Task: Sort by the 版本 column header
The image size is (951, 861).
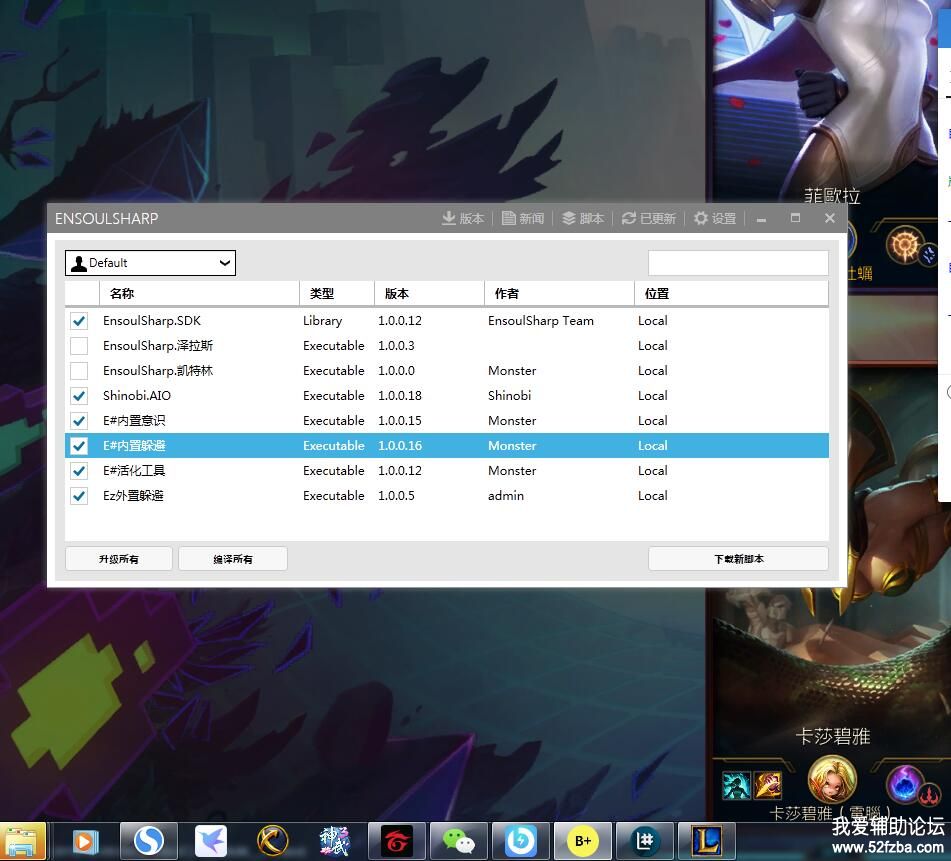Action: tap(429, 293)
